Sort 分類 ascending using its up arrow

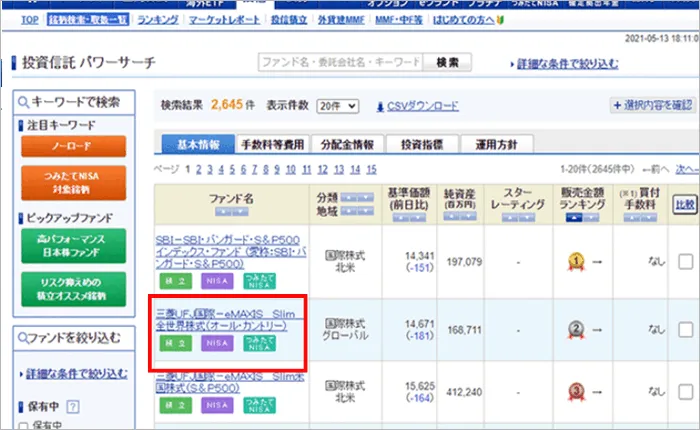coord(349,197)
